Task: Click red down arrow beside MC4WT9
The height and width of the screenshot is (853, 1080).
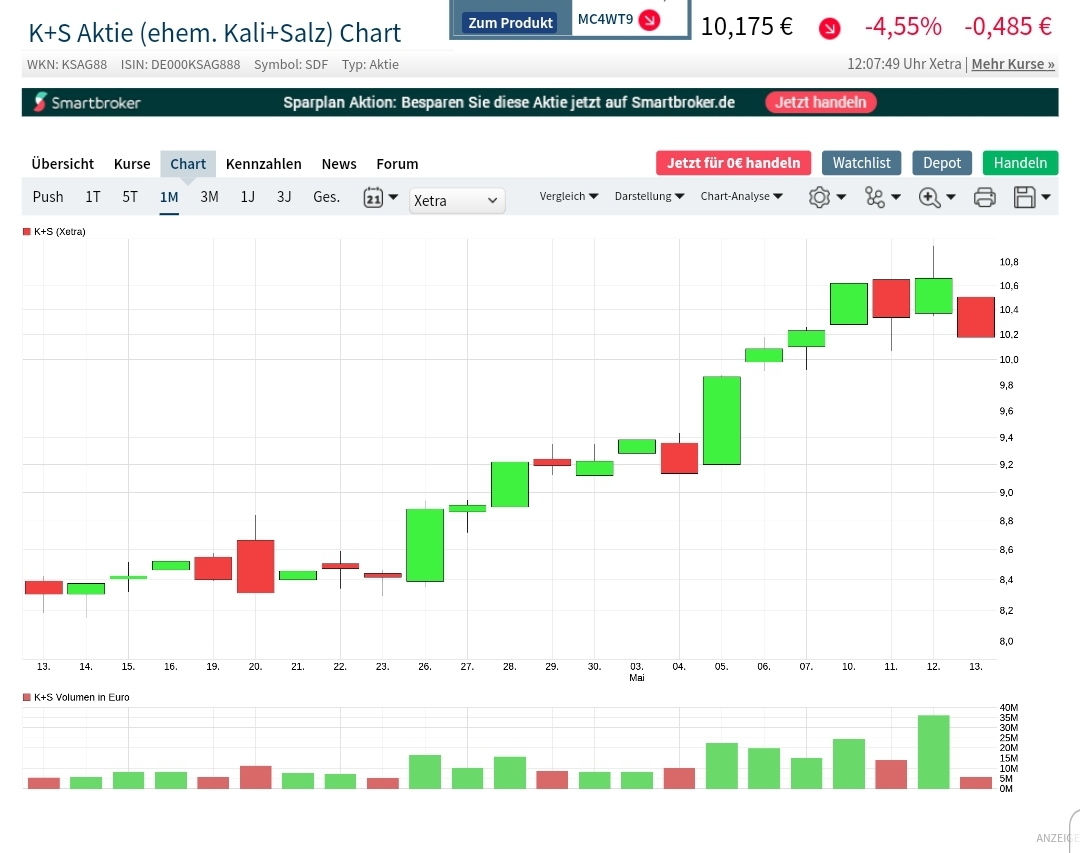Action: click(x=649, y=20)
